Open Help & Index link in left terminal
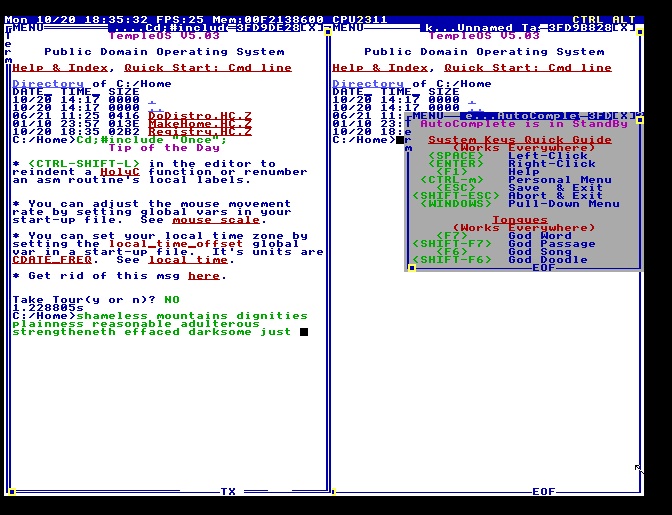 (60, 68)
